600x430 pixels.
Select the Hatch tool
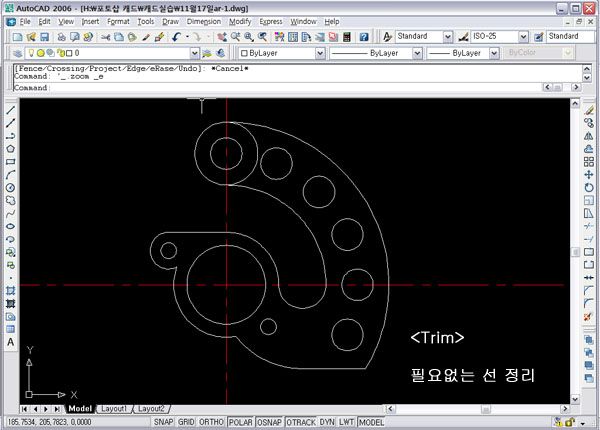point(10,291)
